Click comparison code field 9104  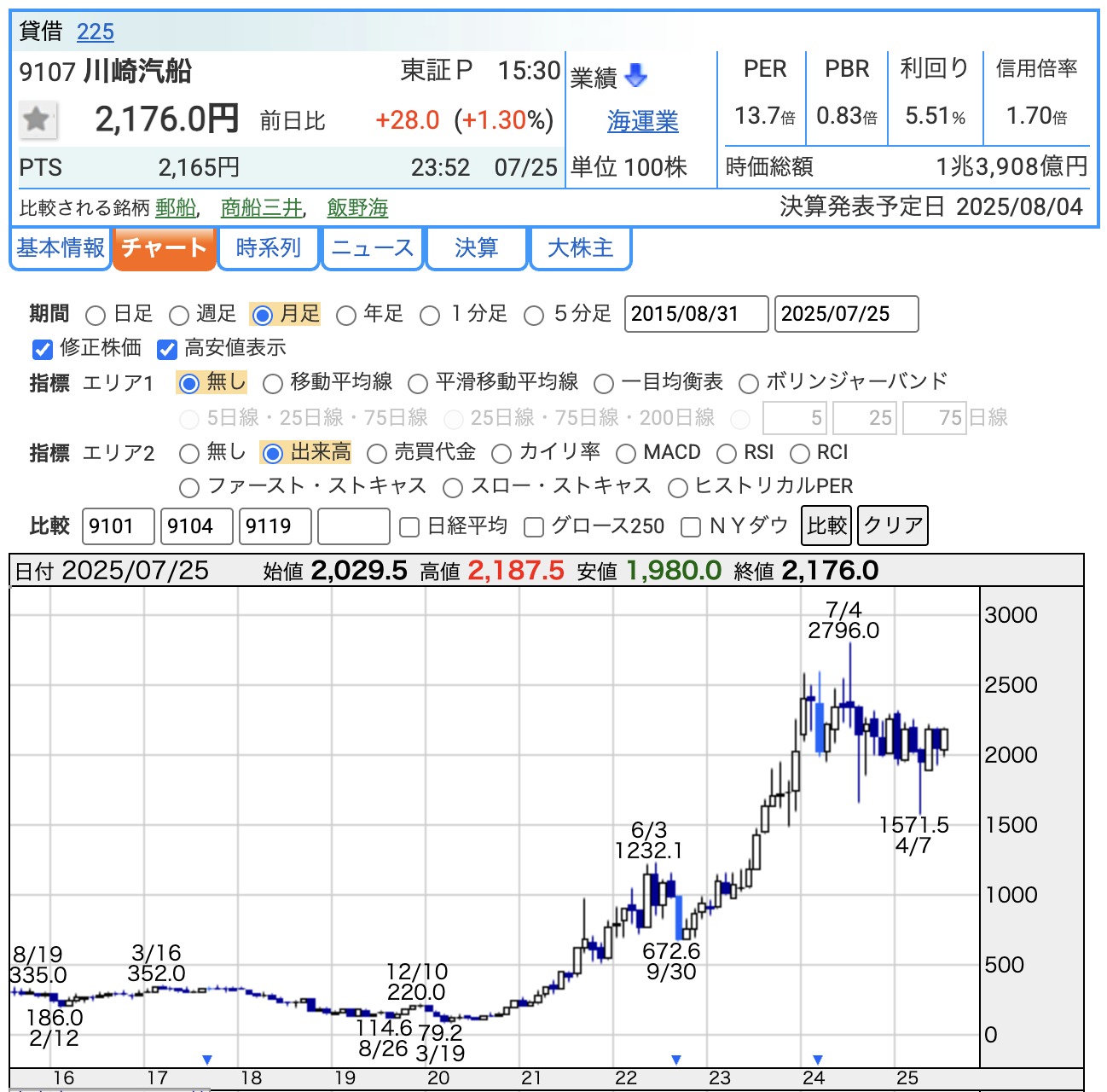pos(197,526)
